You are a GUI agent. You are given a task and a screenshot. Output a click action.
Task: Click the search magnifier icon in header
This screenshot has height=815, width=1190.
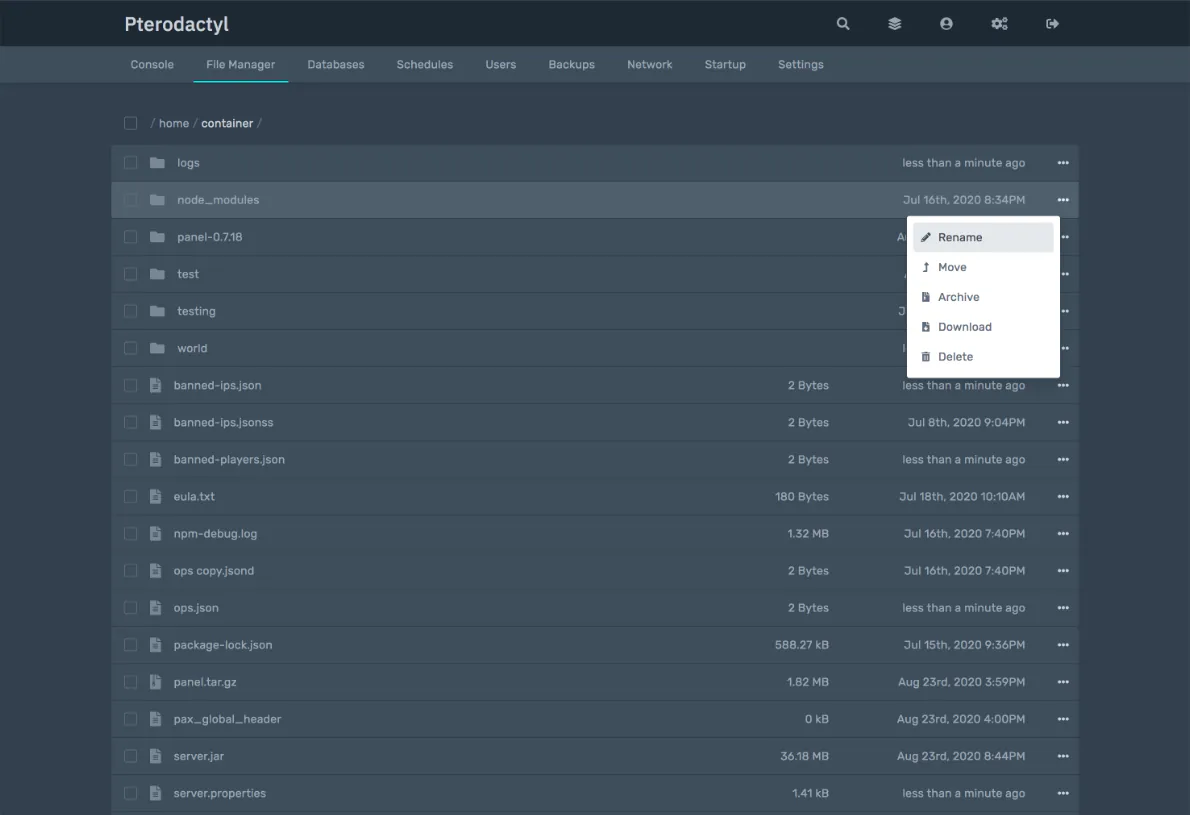(843, 24)
